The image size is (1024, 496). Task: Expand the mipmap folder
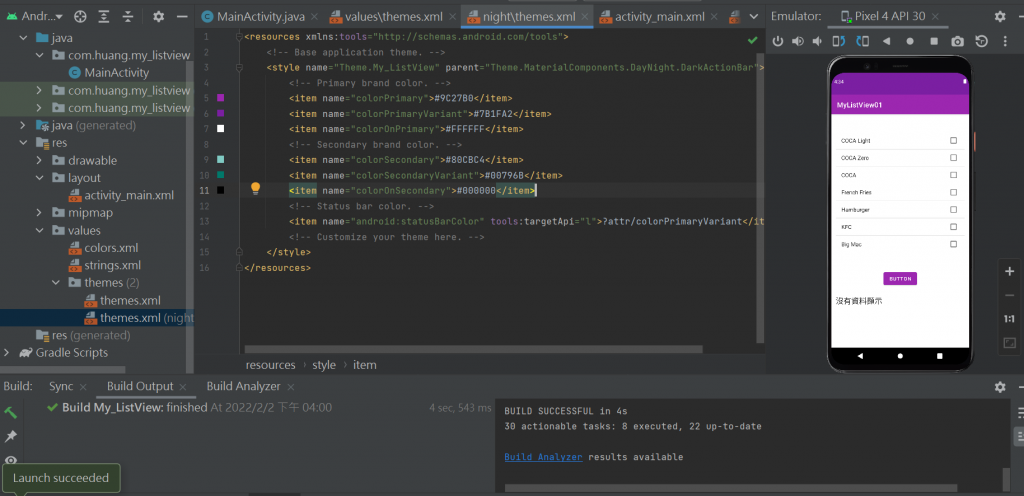(39, 213)
